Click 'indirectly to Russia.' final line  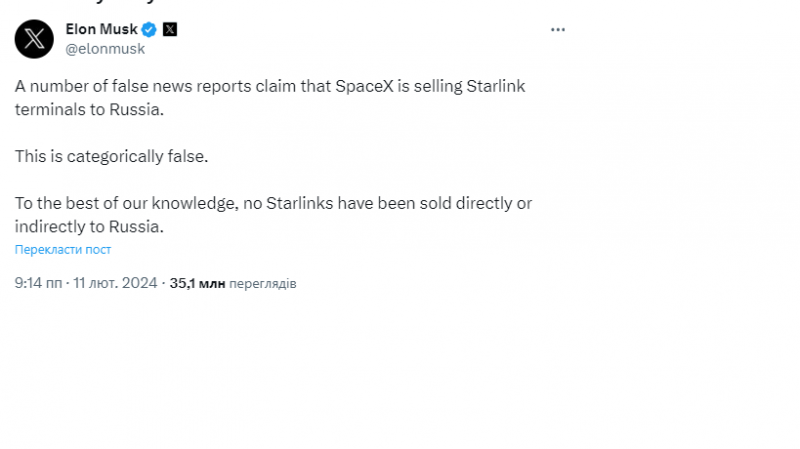[88, 226]
